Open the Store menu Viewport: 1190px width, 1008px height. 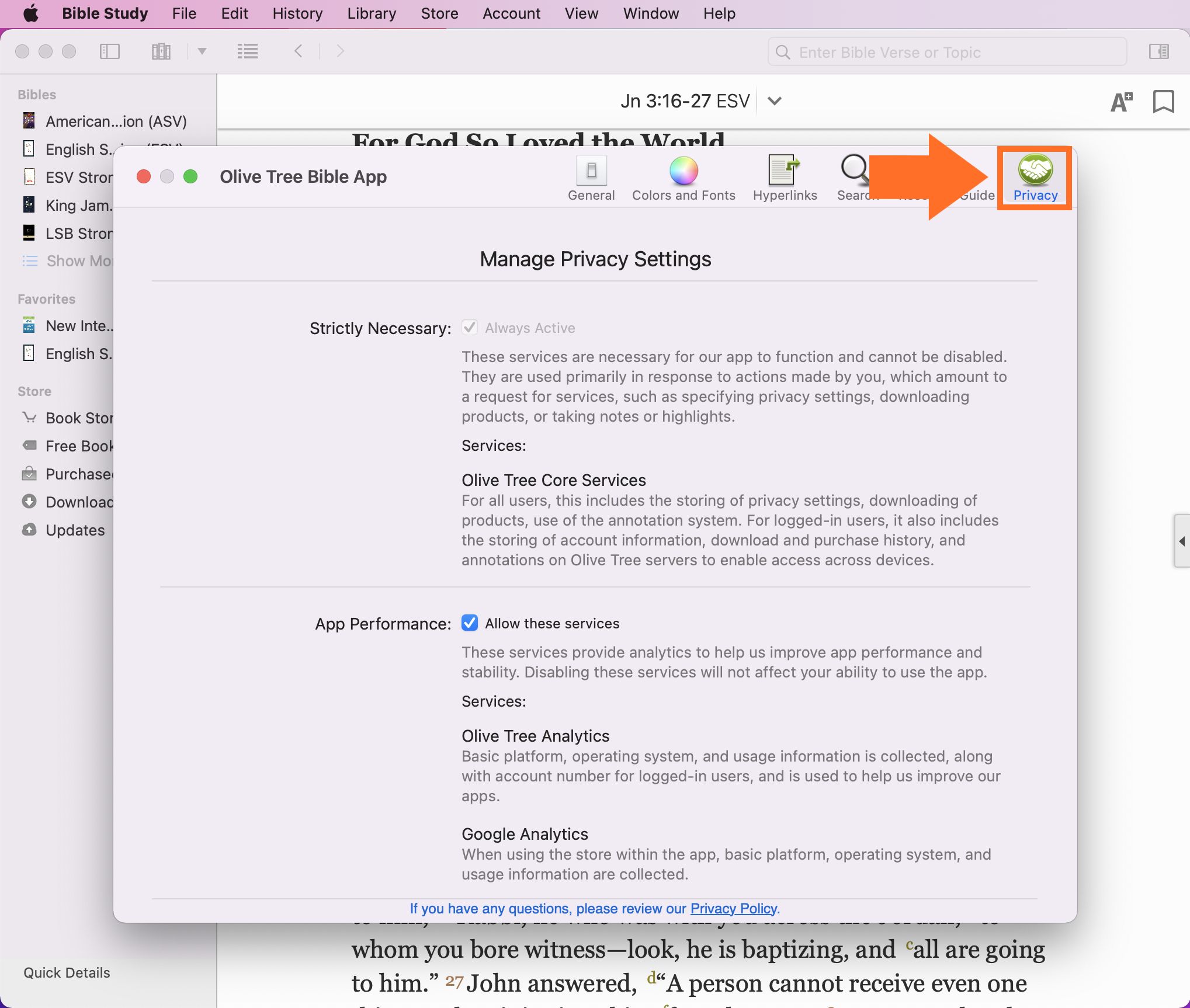(x=439, y=13)
